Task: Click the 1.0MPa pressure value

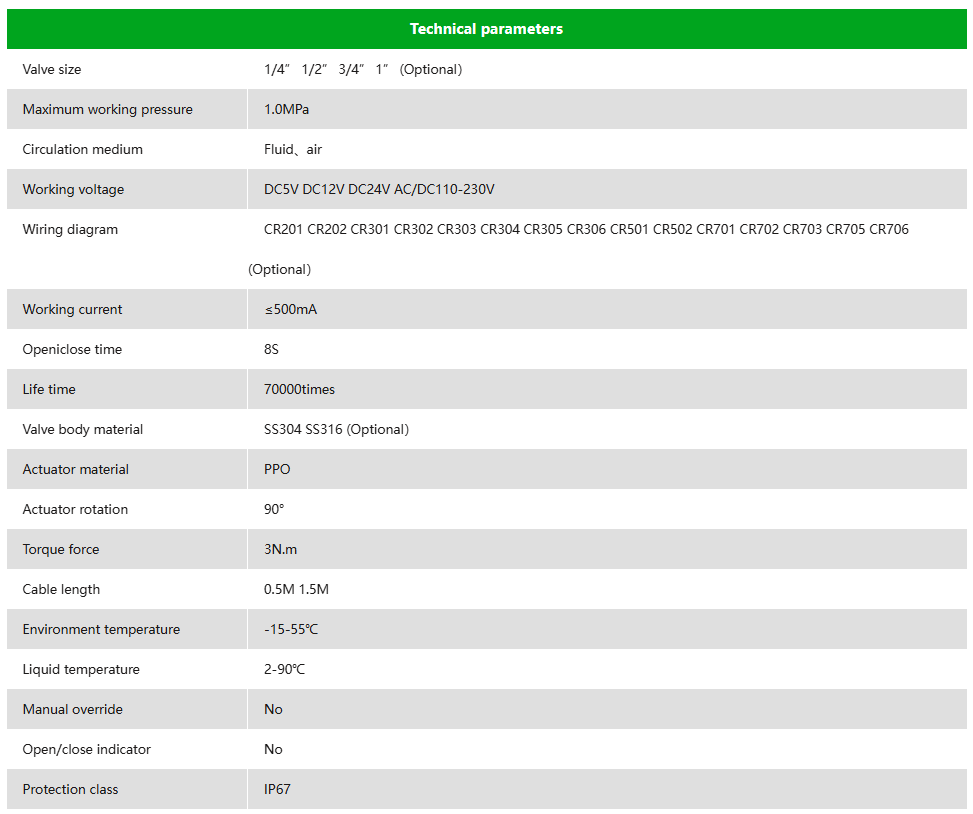Action: [x=287, y=109]
